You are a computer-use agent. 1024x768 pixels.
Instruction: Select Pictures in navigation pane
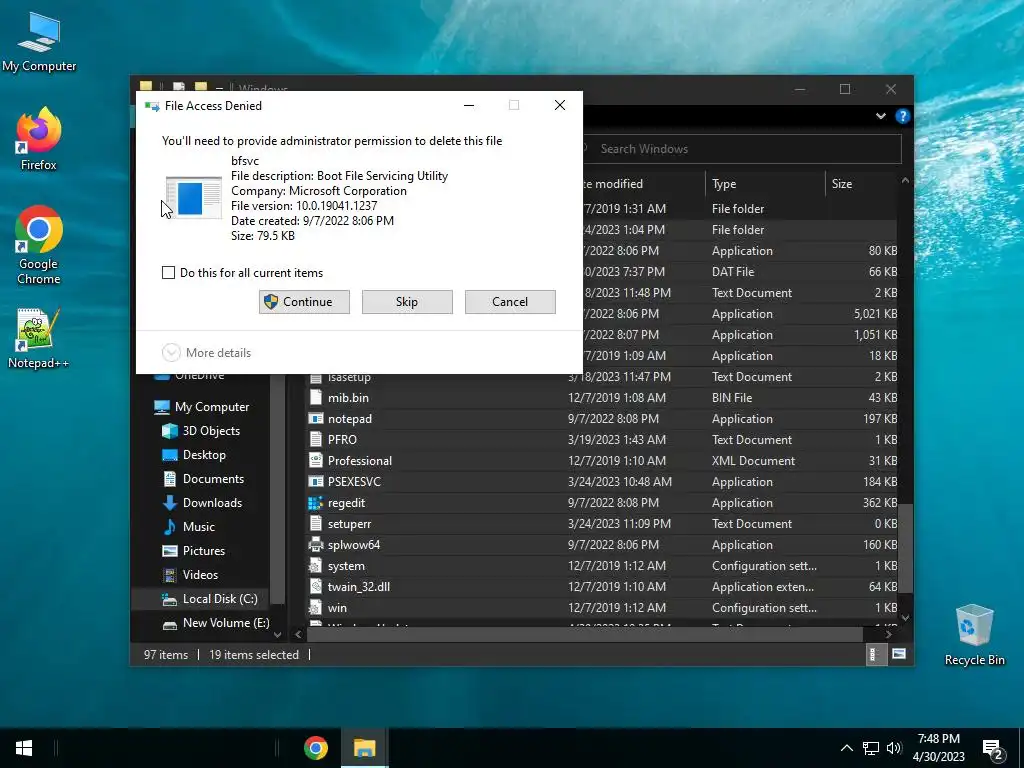tap(193, 551)
